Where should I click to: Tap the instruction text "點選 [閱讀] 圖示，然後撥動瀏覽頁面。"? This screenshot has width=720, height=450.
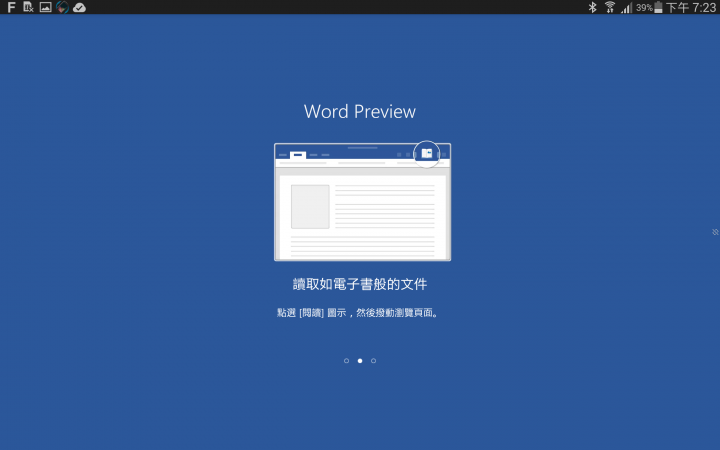(358, 313)
